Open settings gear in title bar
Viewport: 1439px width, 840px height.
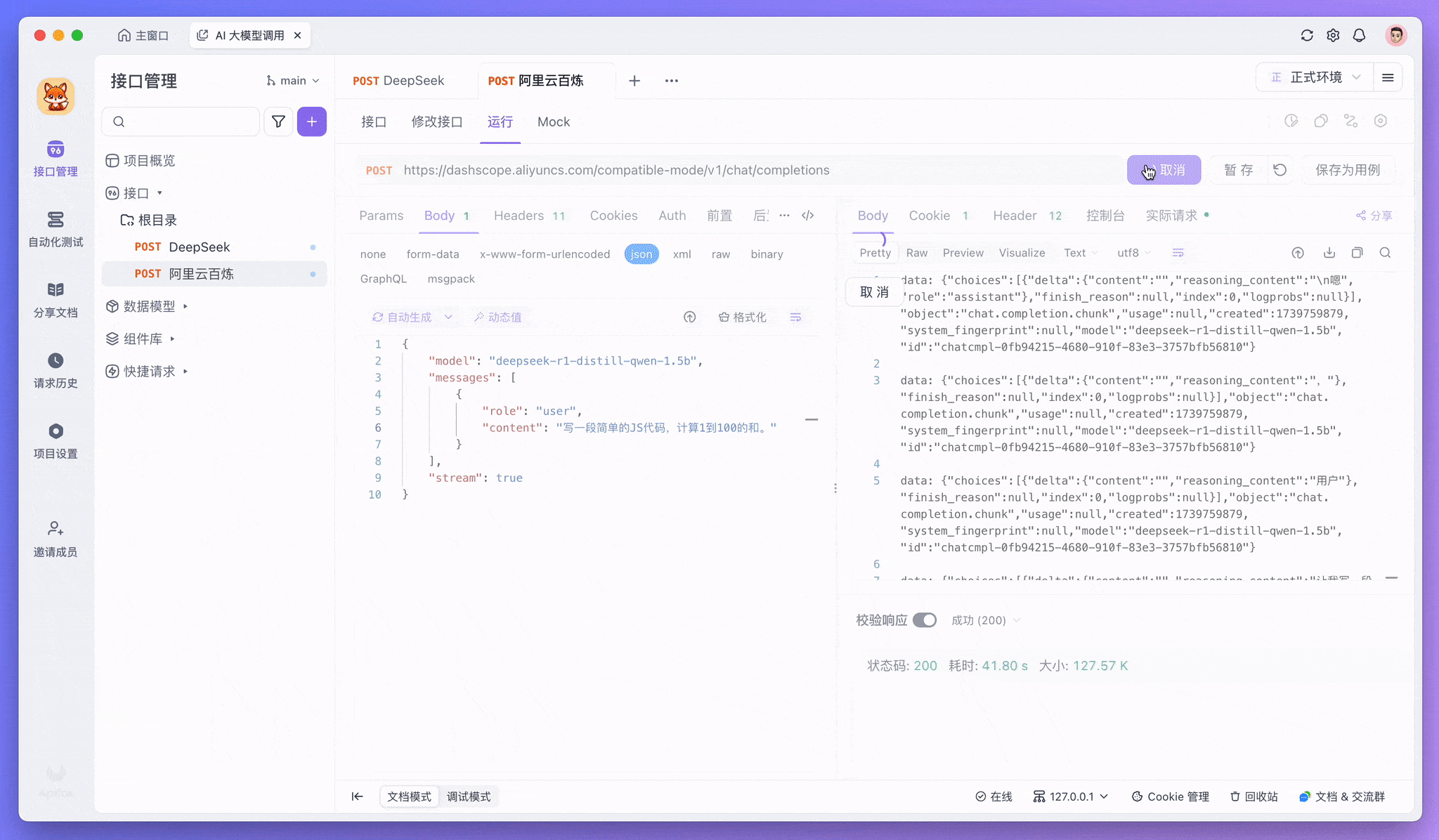point(1333,35)
